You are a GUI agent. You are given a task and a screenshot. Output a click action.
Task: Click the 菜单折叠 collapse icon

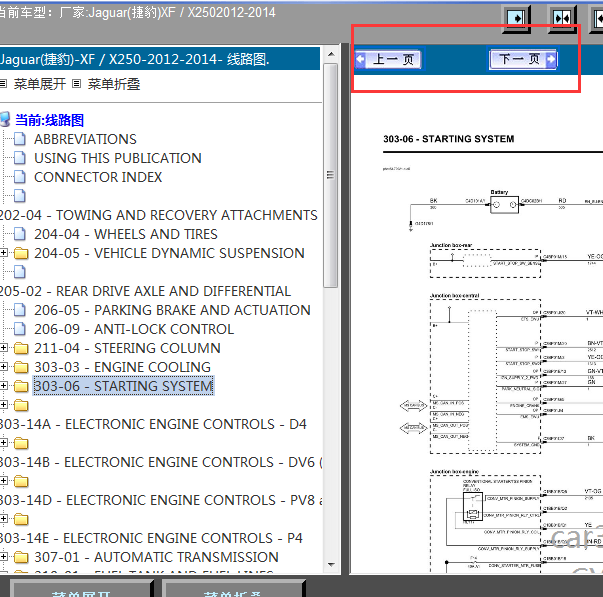pyautogui.click(x=77, y=83)
